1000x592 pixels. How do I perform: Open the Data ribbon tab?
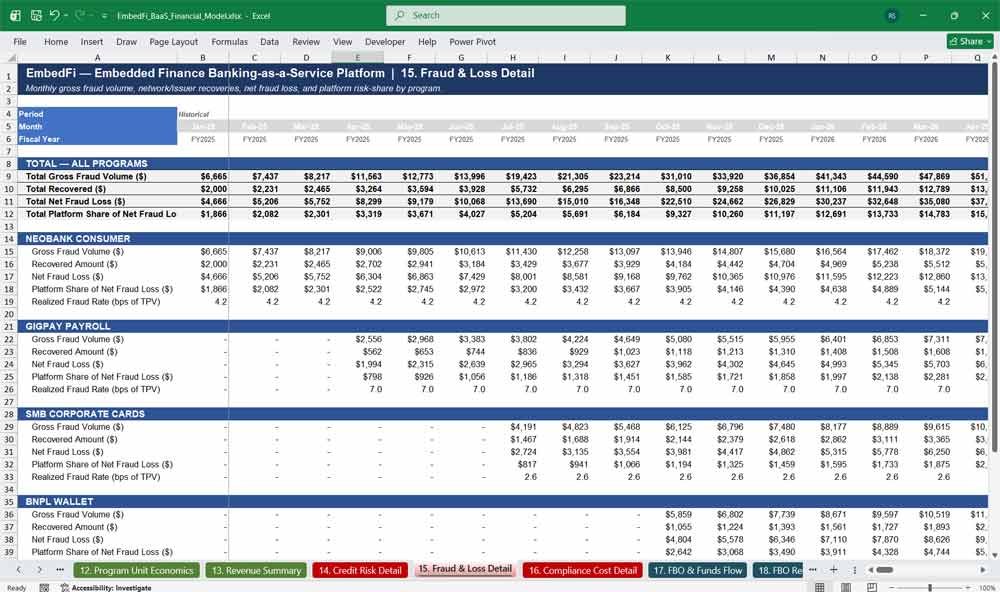pyautogui.click(x=269, y=41)
